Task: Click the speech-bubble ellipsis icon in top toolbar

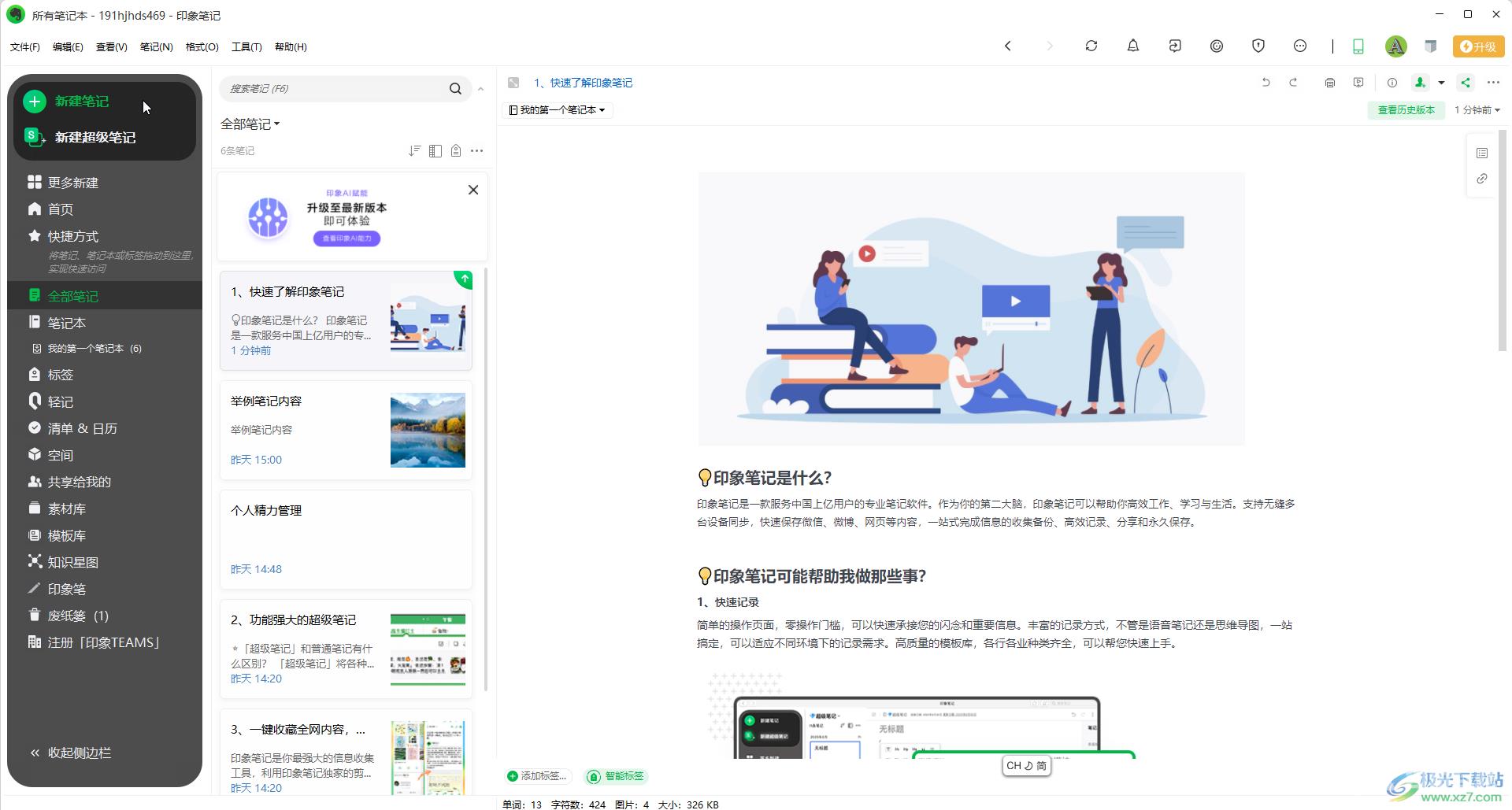Action: click(1299, 46)
